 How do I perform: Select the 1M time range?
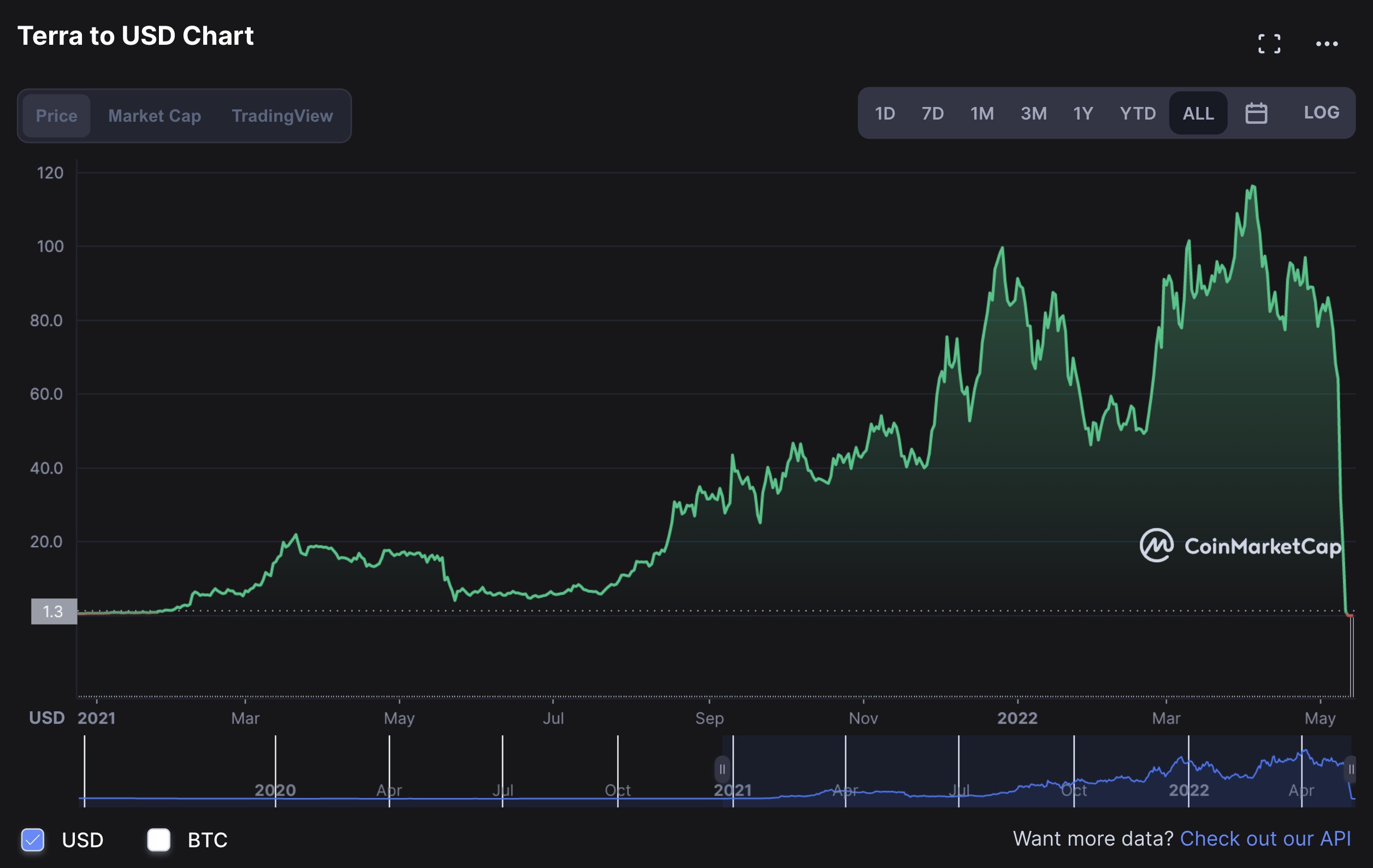pos(982,114)
